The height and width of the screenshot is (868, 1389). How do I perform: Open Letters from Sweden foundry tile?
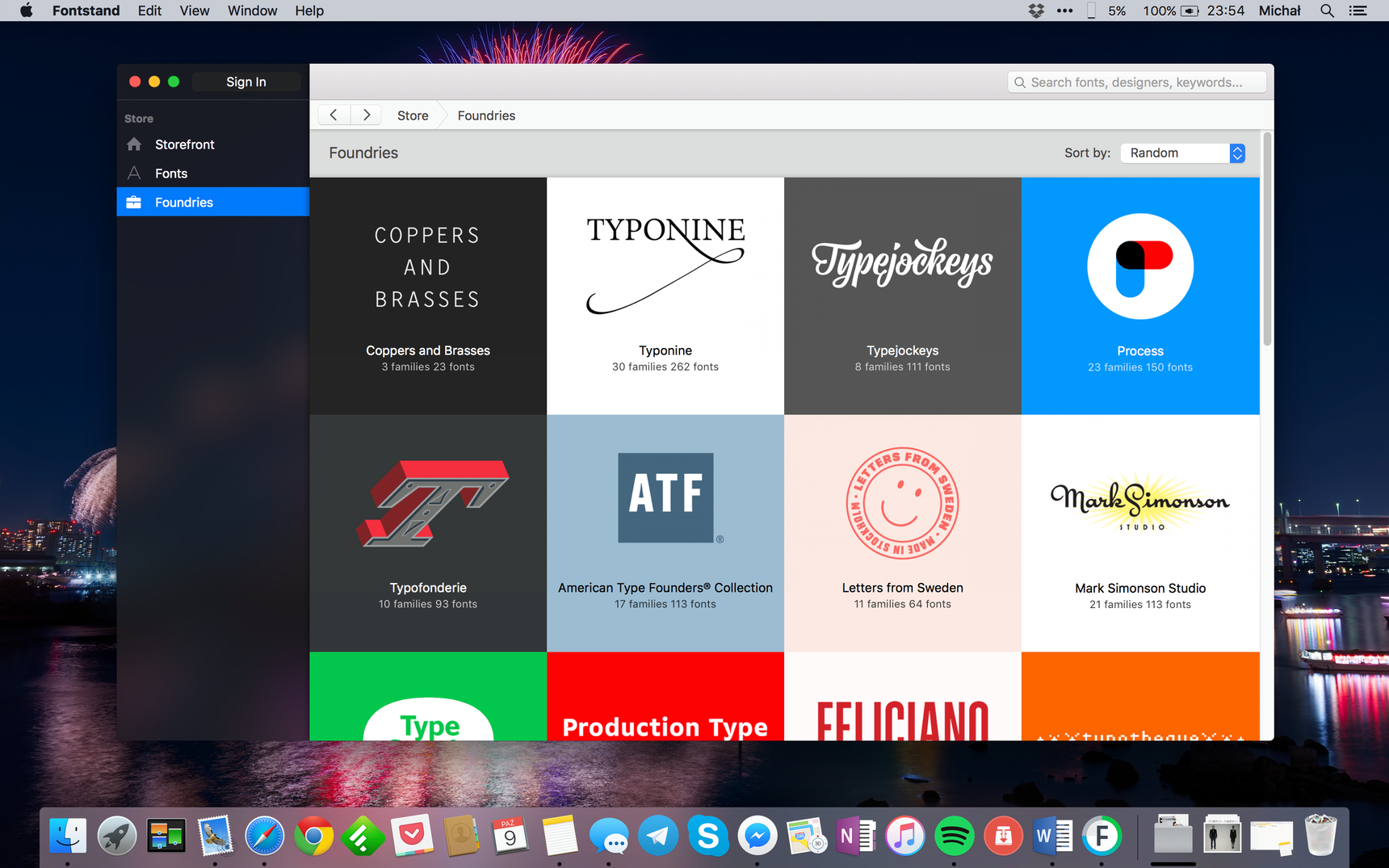click(x=903, y=533)
